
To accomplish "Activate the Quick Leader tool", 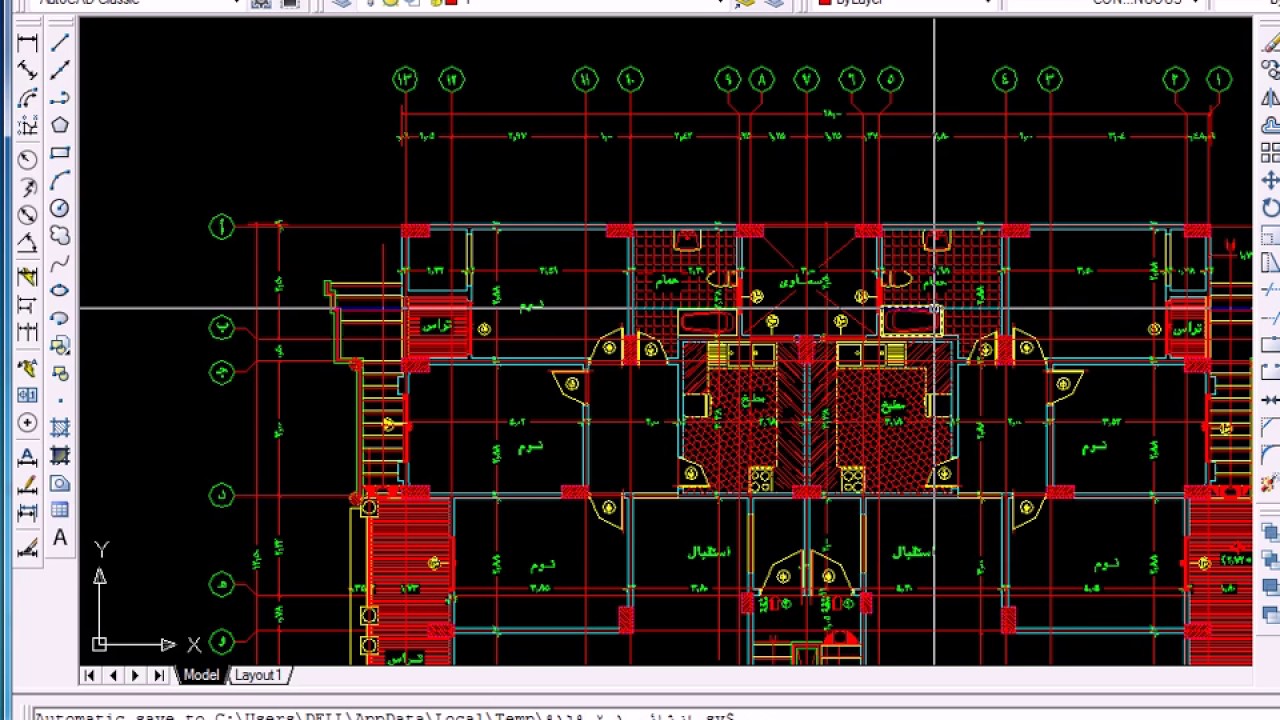I will pyautogui.click(x=27, y=369).
